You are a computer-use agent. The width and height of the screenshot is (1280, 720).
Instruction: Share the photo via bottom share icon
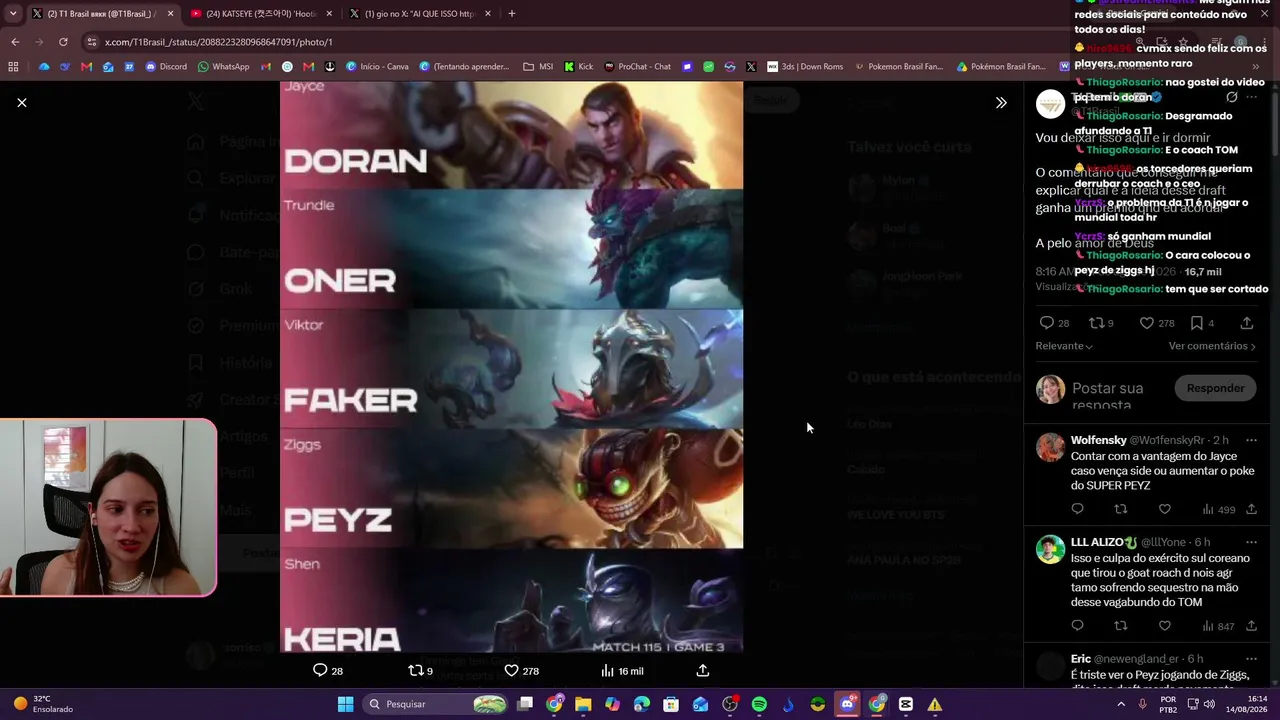(703, 670)
